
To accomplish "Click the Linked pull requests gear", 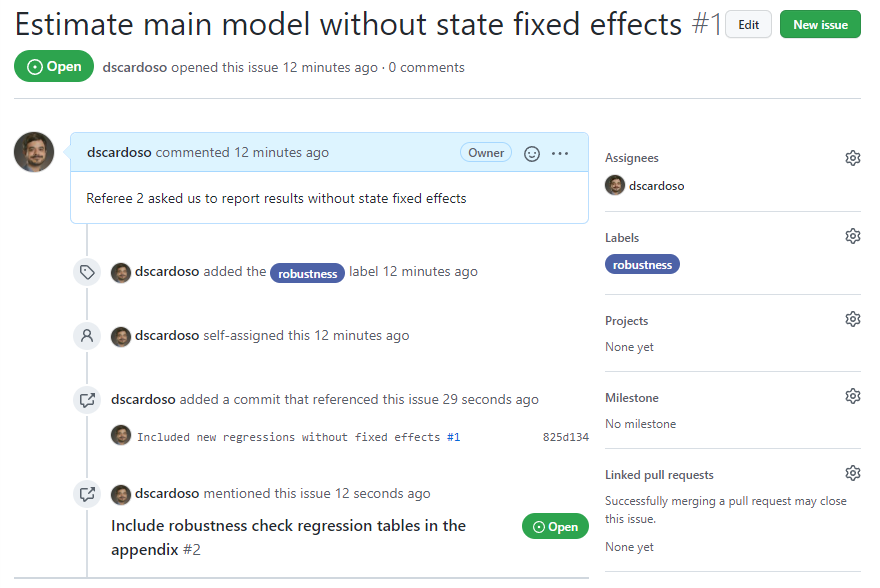I will (x=852, y=474).
